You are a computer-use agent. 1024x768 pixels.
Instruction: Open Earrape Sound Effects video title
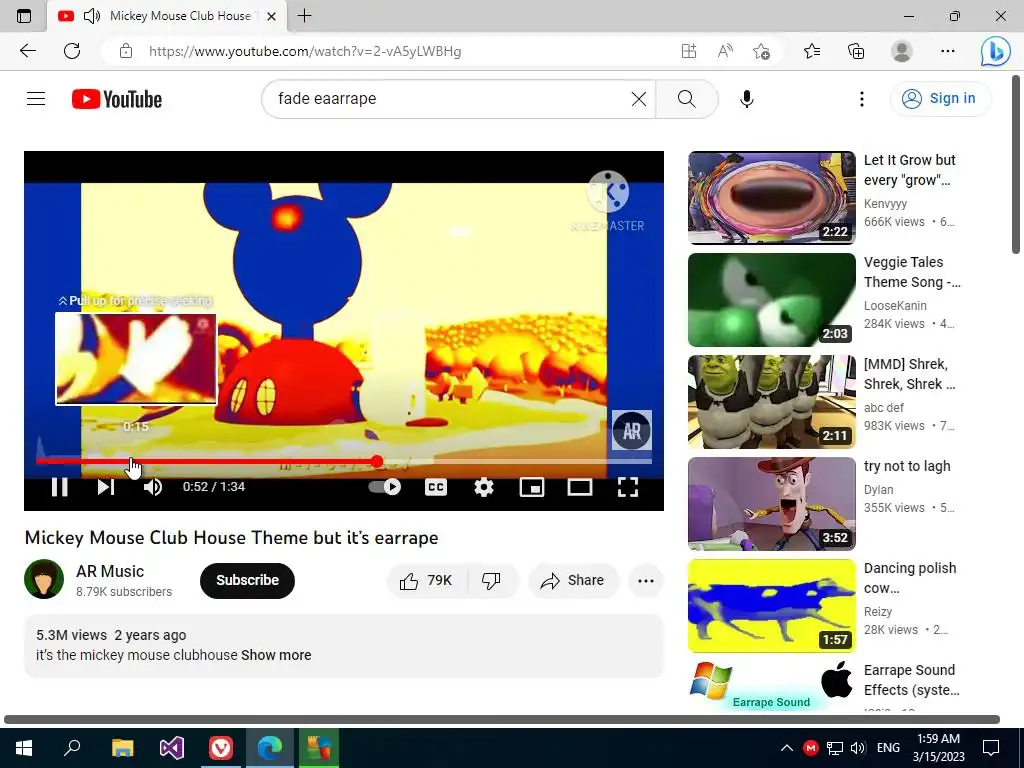tap(912, 680)
